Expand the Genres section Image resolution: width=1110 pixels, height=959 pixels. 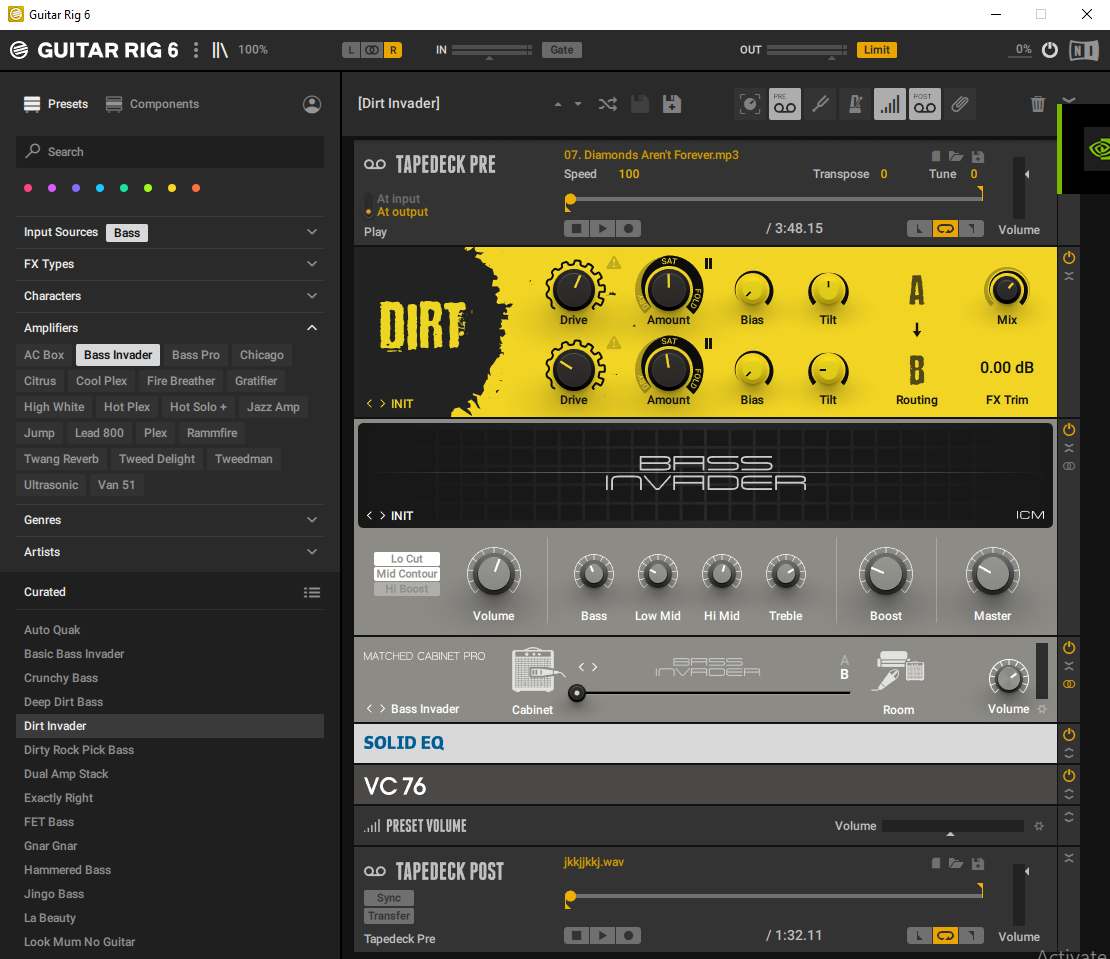coord(311,519)
